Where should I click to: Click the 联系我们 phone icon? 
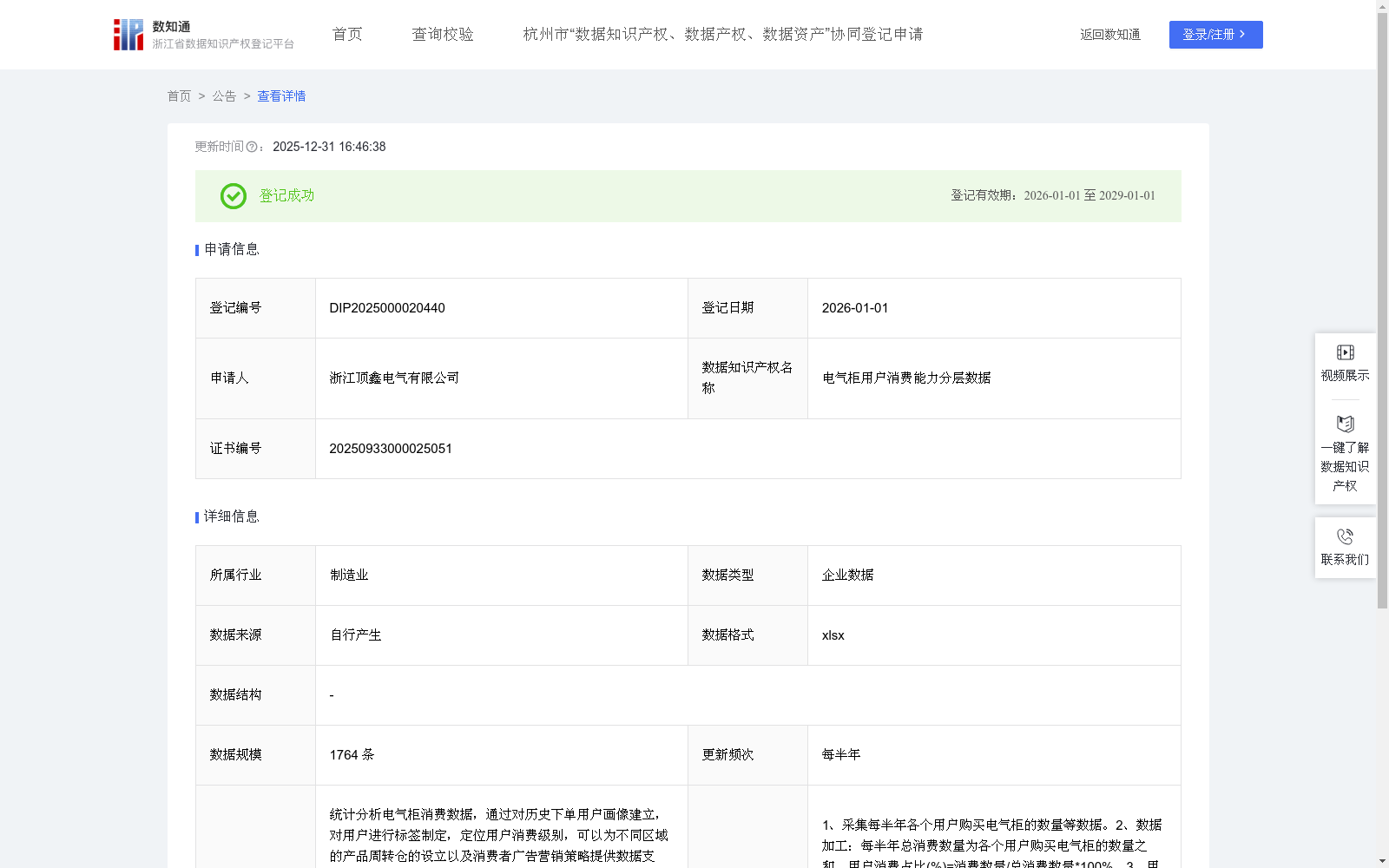1345,536
